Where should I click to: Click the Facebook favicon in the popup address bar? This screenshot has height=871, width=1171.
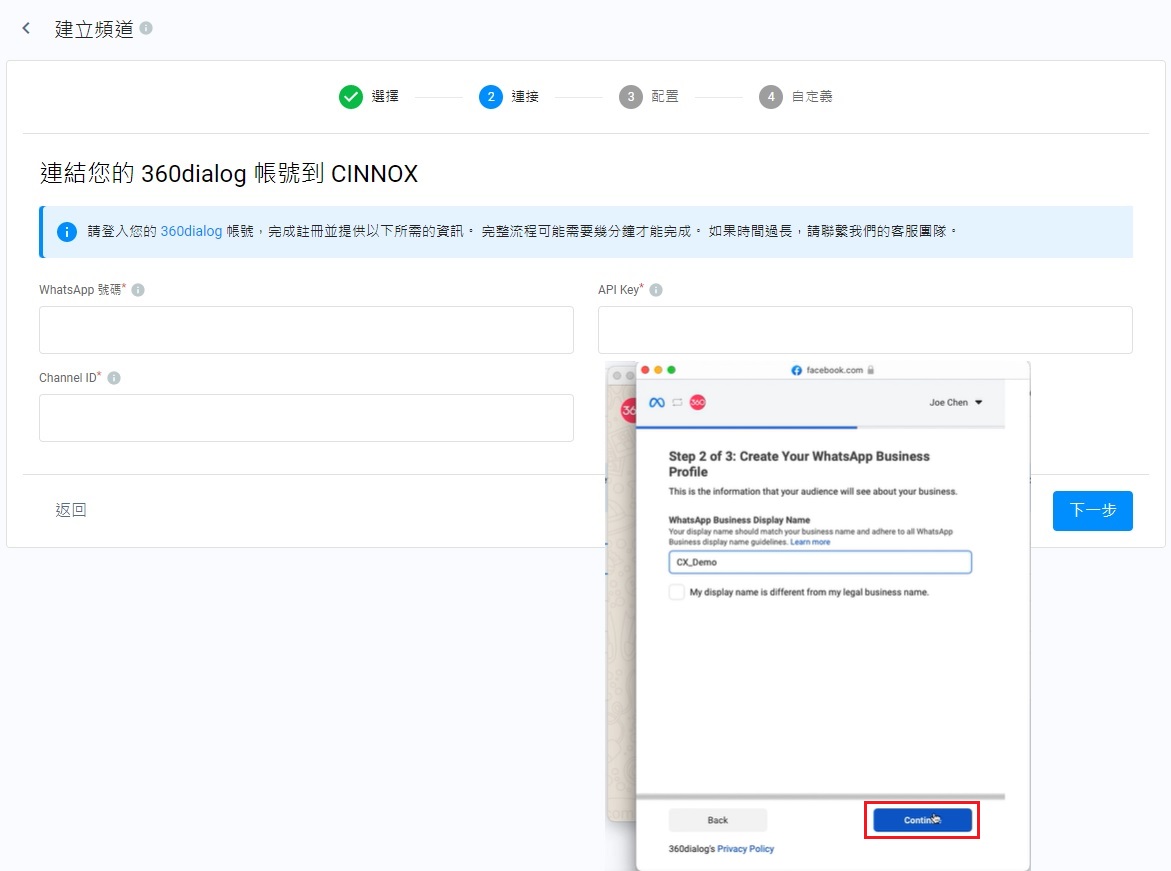click(x=797, y=371)
